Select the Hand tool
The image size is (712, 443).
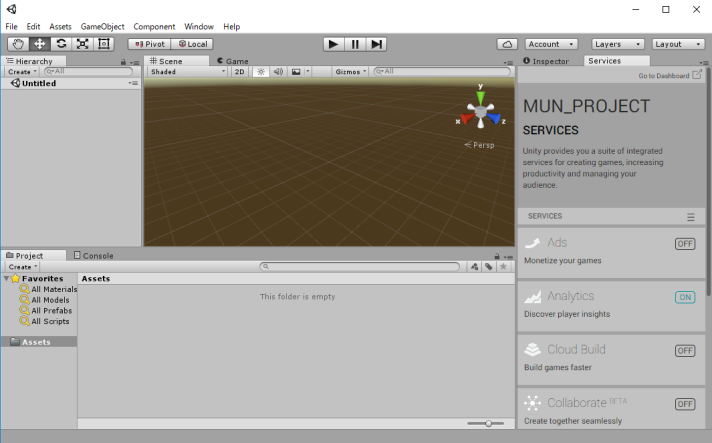pyautogui.click(x=18, y=44)
